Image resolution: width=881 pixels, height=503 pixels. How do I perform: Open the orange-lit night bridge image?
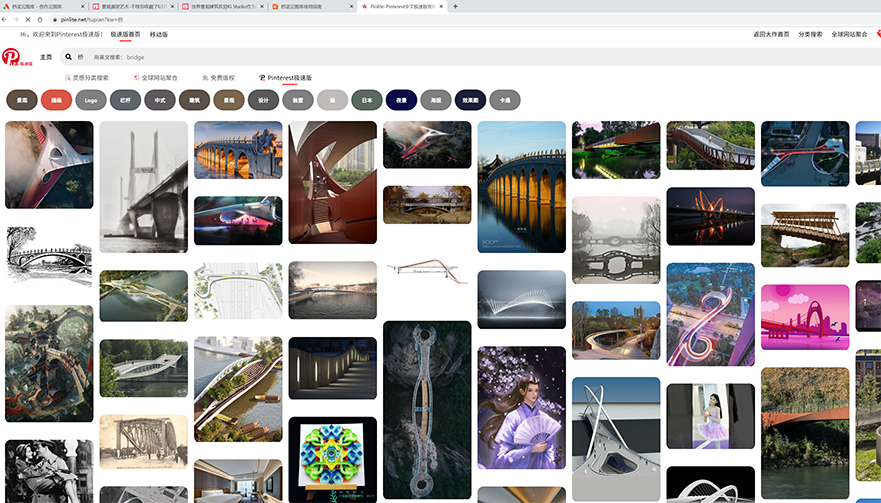tap(711, 216)
